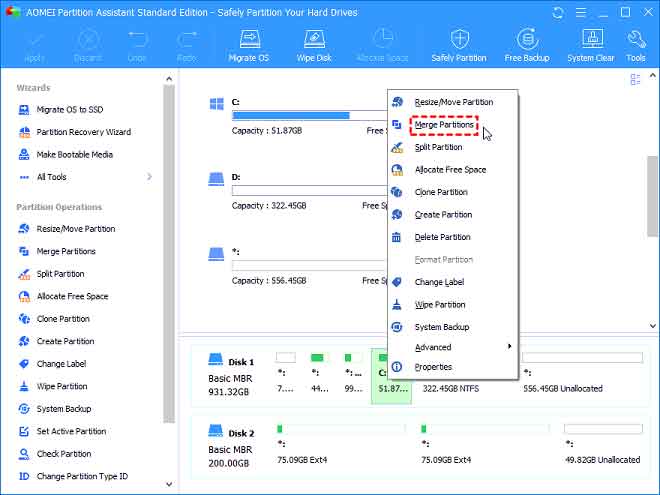
Task: Choose System Backup from context menu
Action: (x=453, y=327)
